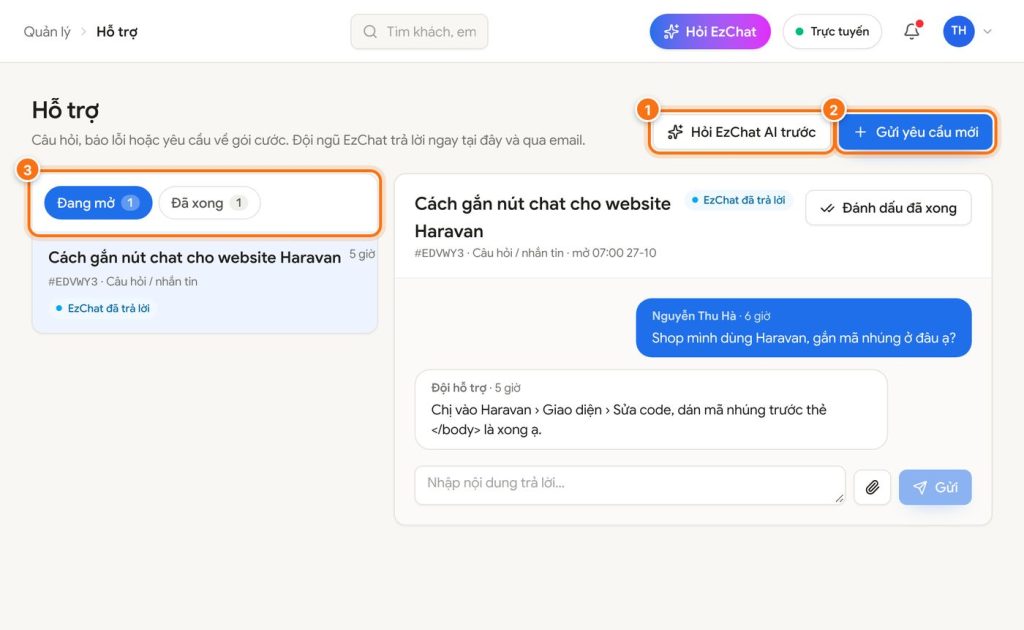Click Hỏi EzChat AI trước button
Image resolution: width=1024 pixels, height=630 pixels.
pos(741,132)
